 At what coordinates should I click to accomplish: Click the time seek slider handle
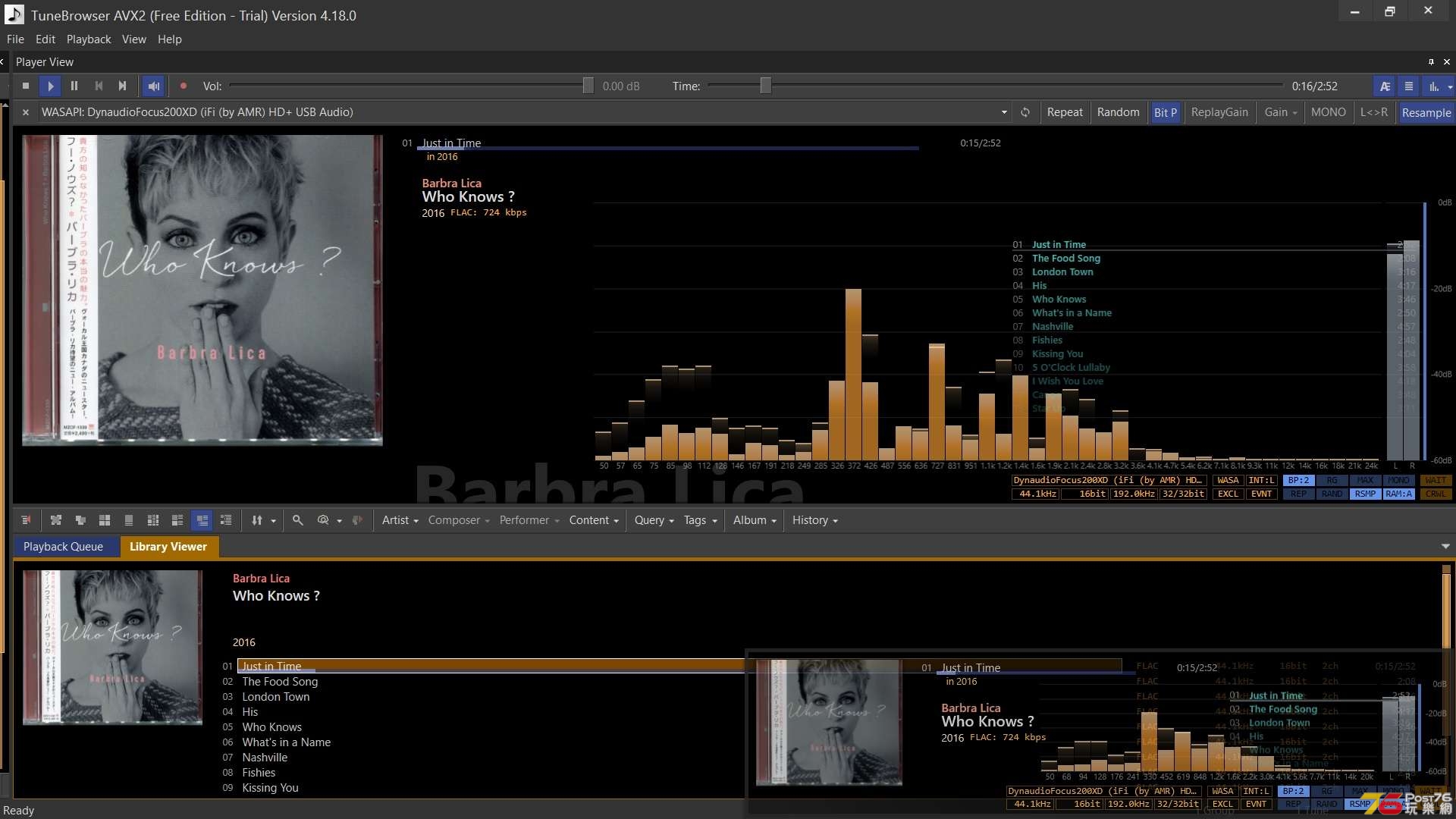tap(766, 86)
